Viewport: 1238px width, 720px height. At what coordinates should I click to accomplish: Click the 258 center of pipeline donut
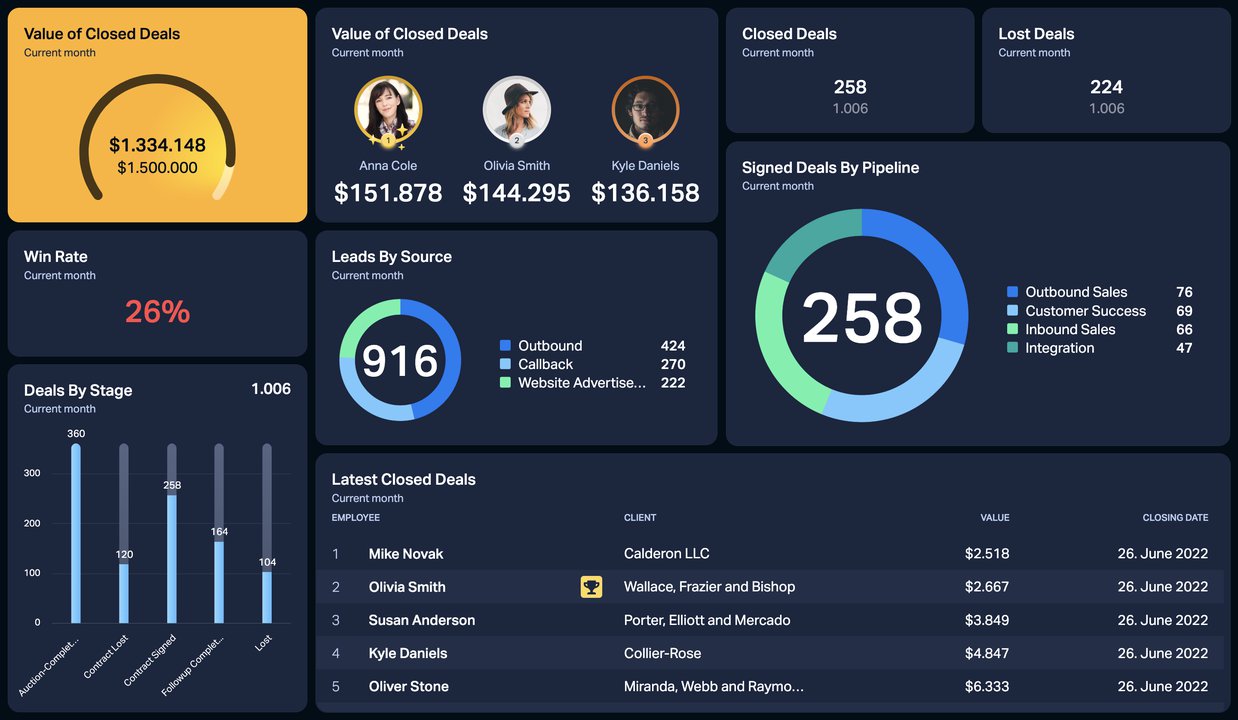[x=862, y=318]
